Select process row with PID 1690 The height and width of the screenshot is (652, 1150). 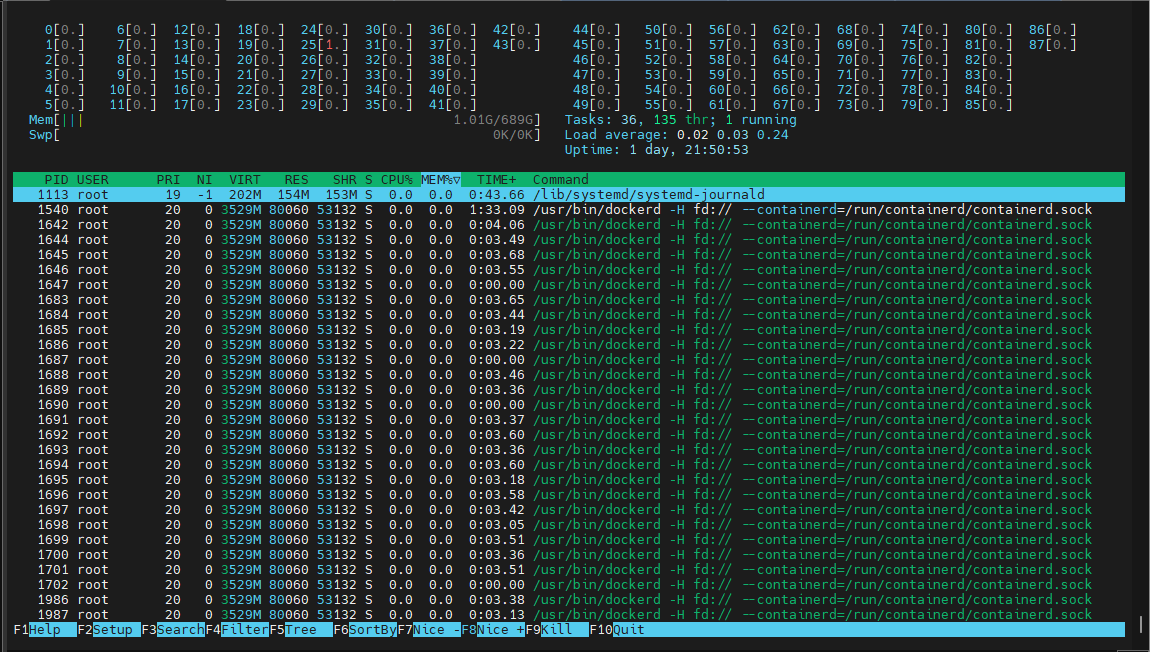click(x=568, y=405)
